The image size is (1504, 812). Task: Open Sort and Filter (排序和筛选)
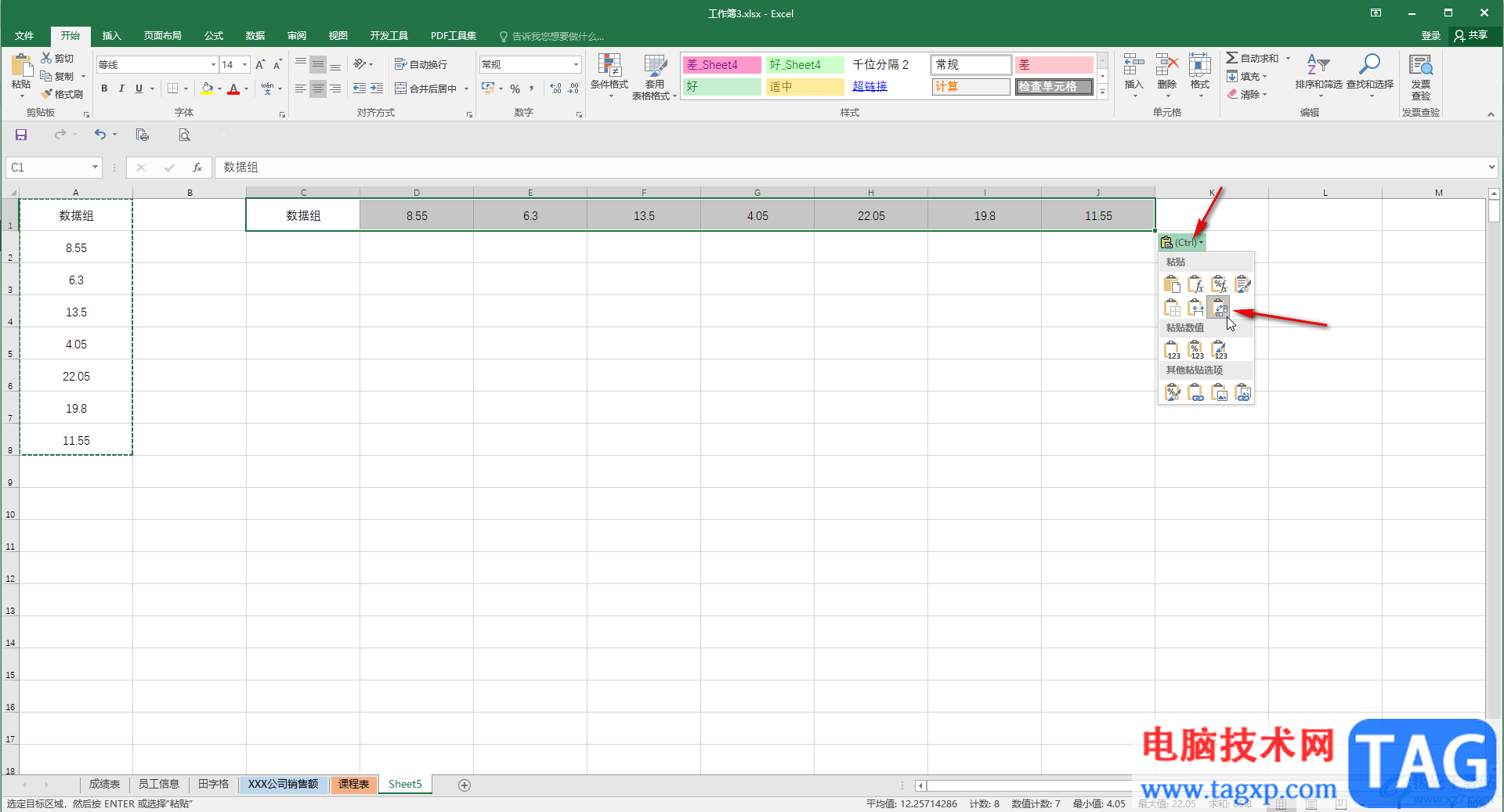pos(1318,76)
